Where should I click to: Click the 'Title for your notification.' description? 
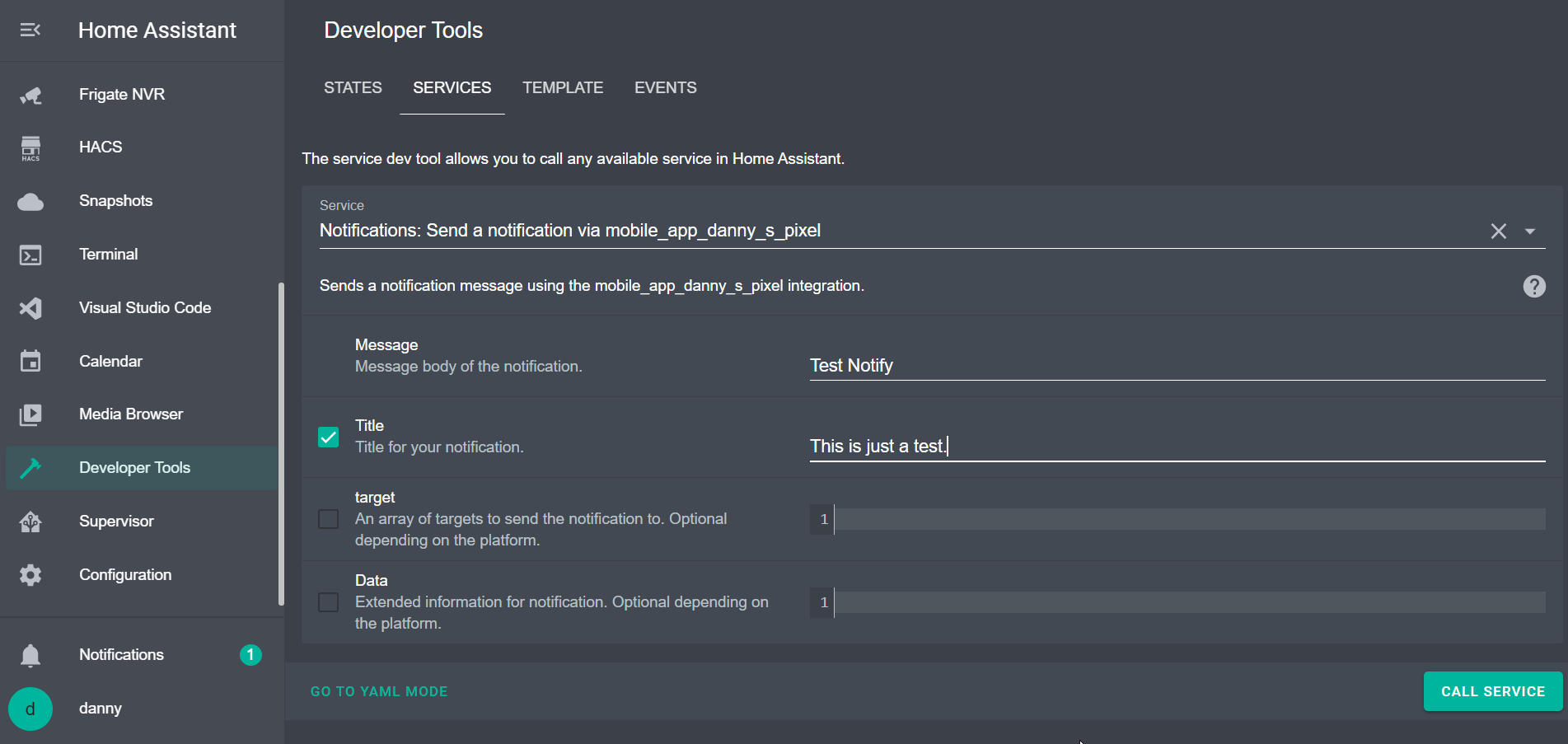point(439,447)
